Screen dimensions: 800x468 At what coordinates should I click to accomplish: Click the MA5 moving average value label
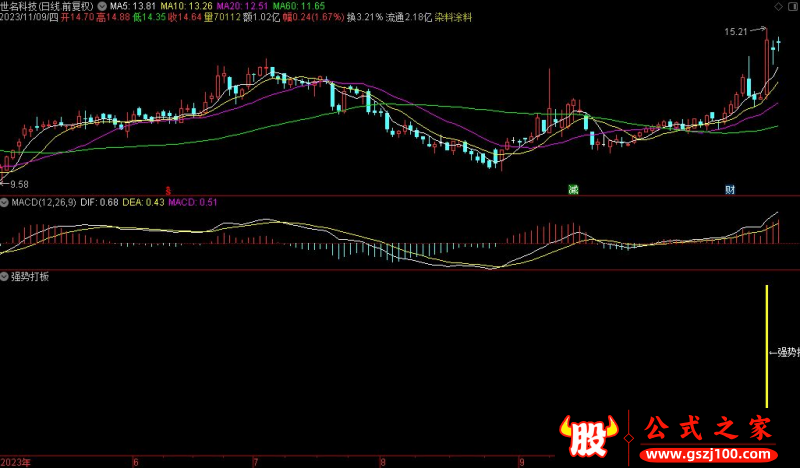coord(133,5)
